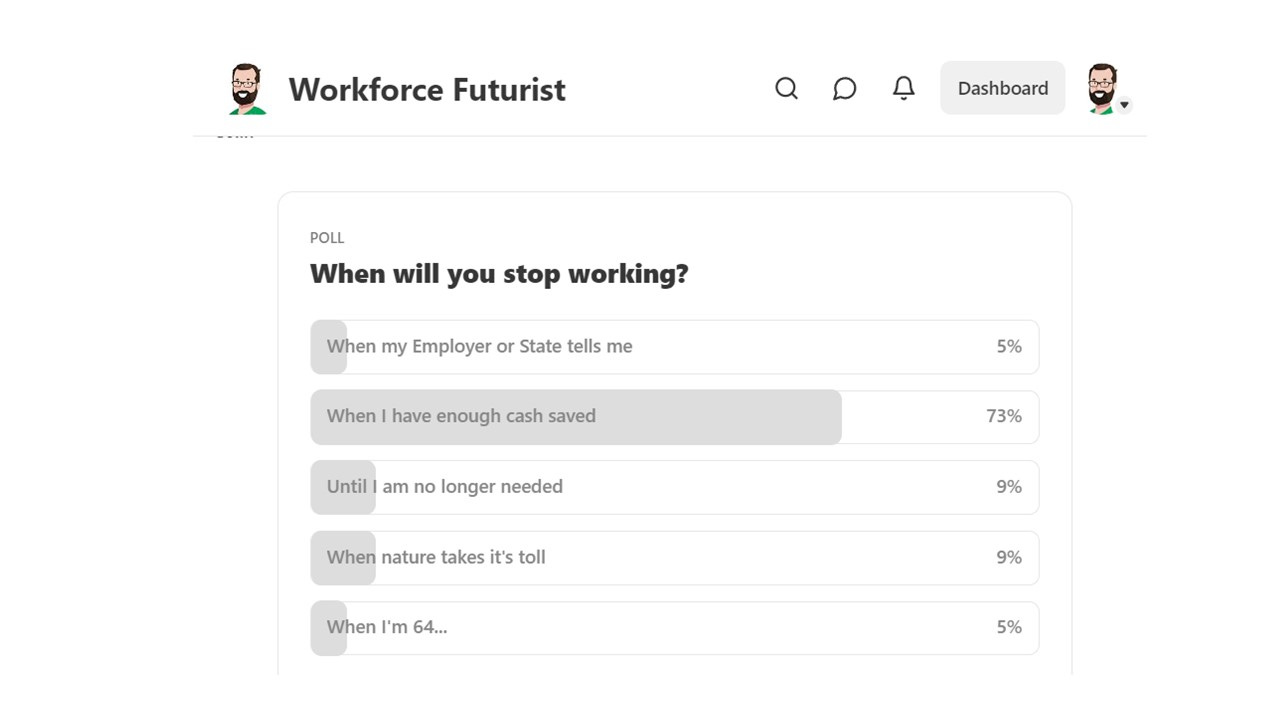
Task: Click the Workforce Futurist logo avatar
Action: click(x=247, y=89)
